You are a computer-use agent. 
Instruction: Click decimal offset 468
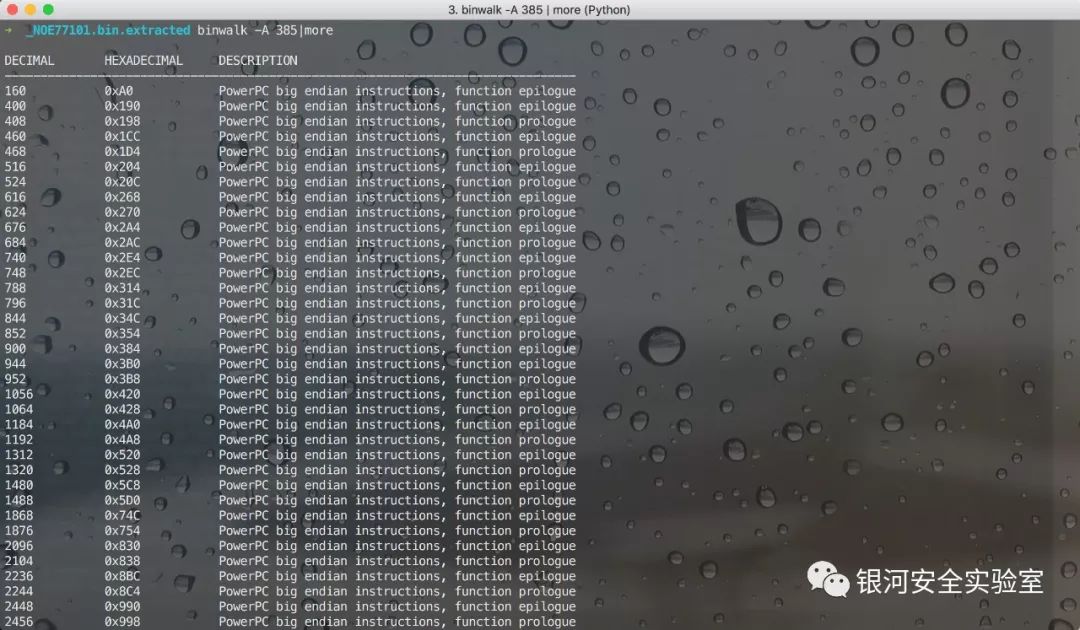(15, 151)
